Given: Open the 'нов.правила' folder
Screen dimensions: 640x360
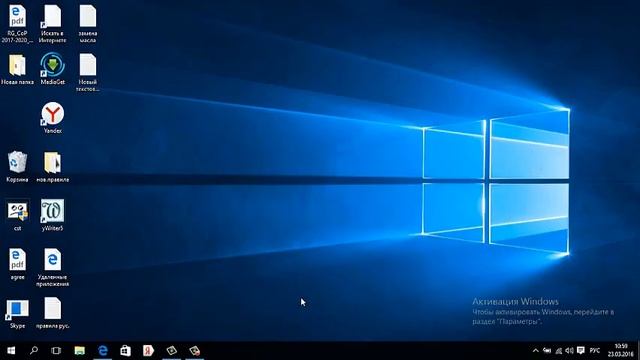Looking at the screenshot, I should (x=52, y=167).
